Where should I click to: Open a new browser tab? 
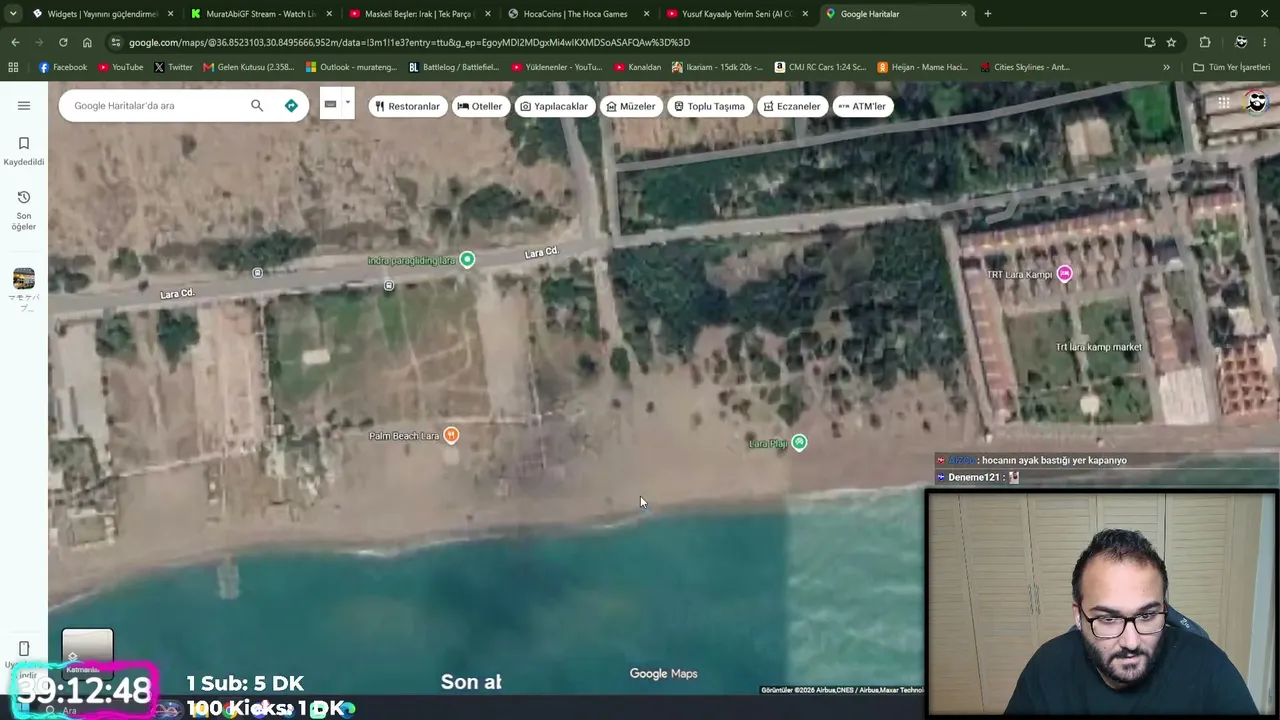(x=988, y=14)
